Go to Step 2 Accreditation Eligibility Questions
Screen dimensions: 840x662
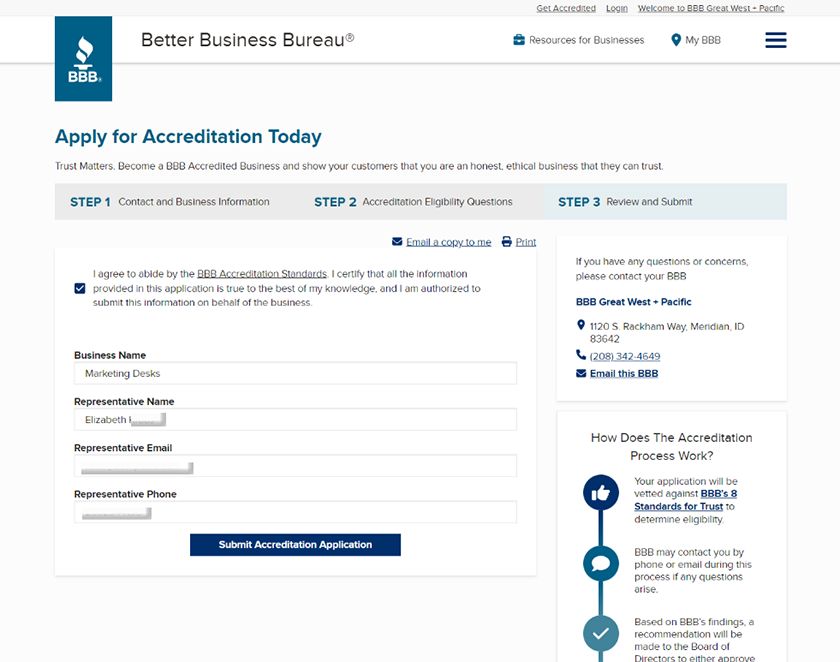point(413,202)
